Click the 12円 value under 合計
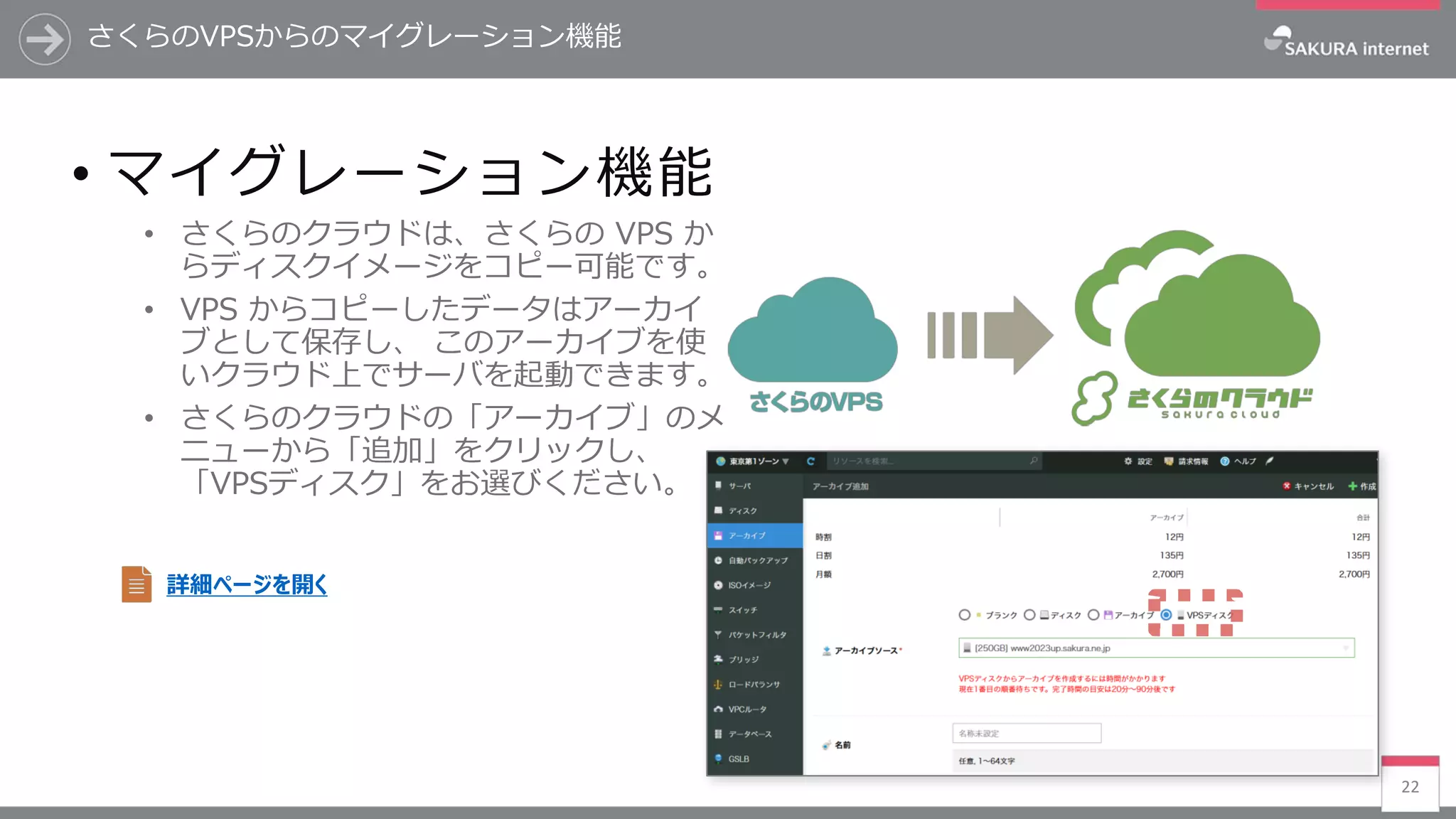The width and height of the screenshot is (1456, 819). click(x=1361, y=537)
